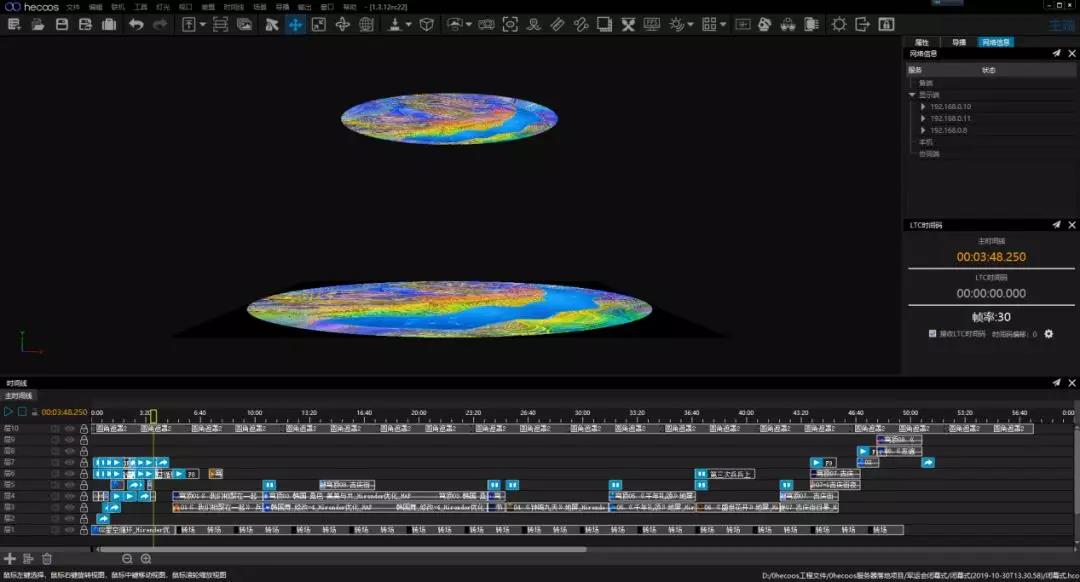Screen dimensions: 1080x582
Task: Stop timeline playback
Action: (22, 412)
